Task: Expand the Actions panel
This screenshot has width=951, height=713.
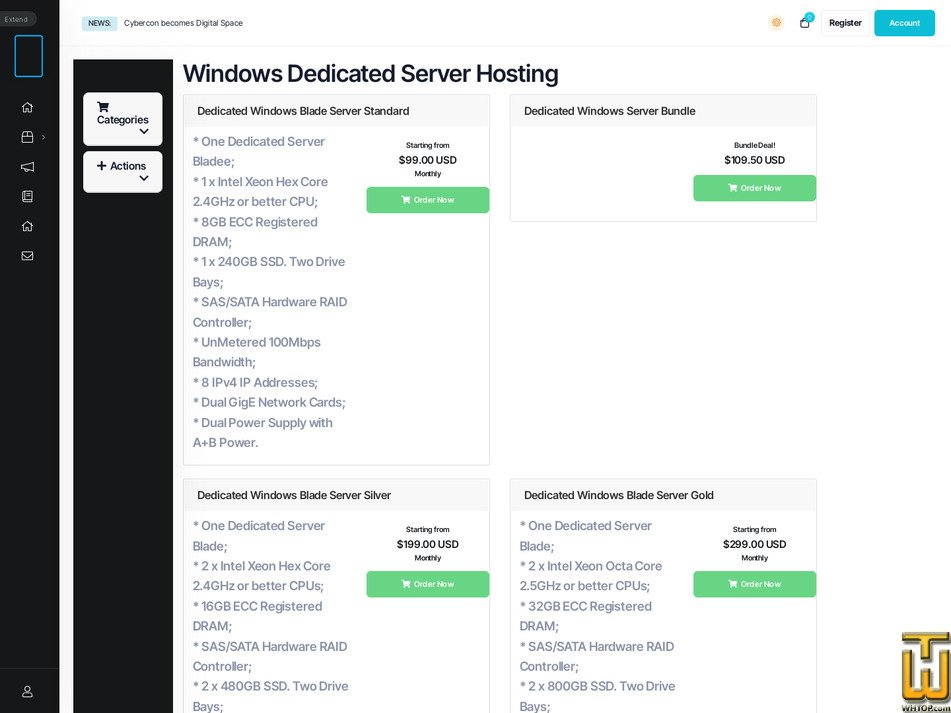Action: tap(123, 172)
